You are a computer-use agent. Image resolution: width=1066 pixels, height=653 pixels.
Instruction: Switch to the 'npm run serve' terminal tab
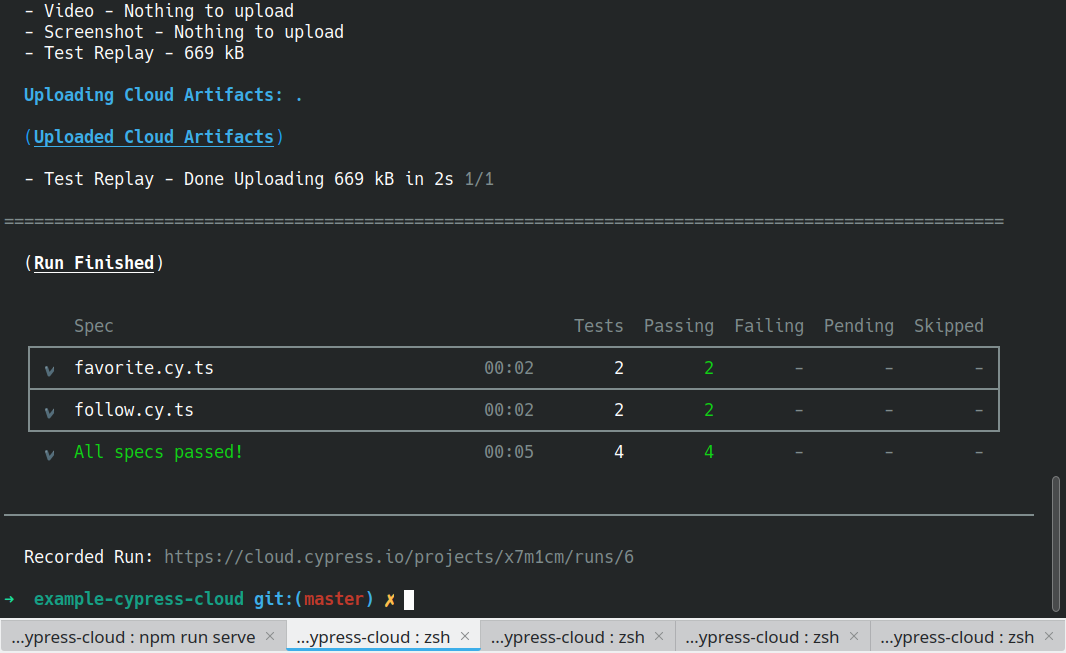pyautogui.click(x=133, y=637)
